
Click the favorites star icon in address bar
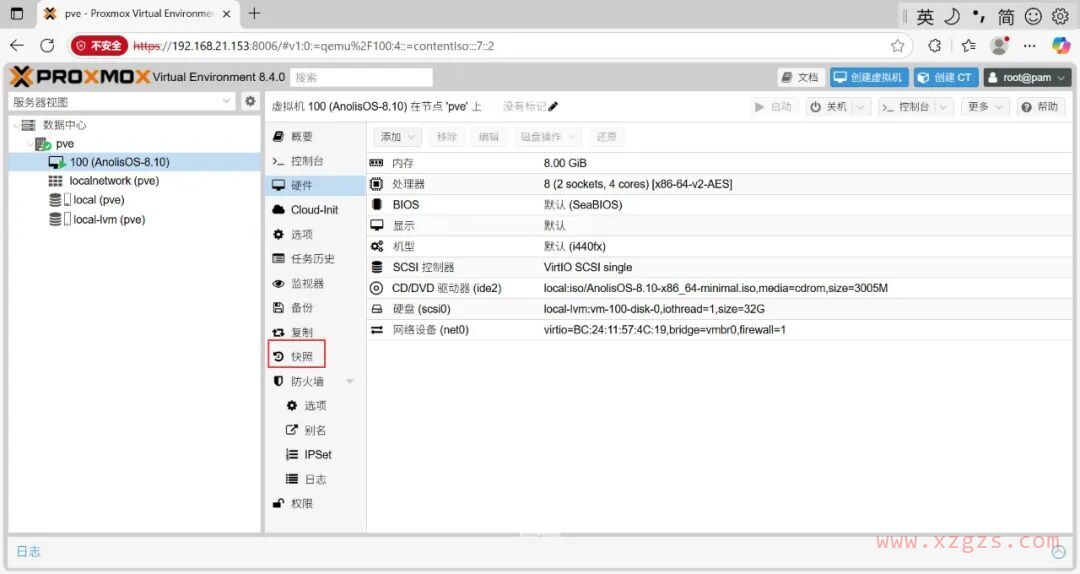pos(897,45)
